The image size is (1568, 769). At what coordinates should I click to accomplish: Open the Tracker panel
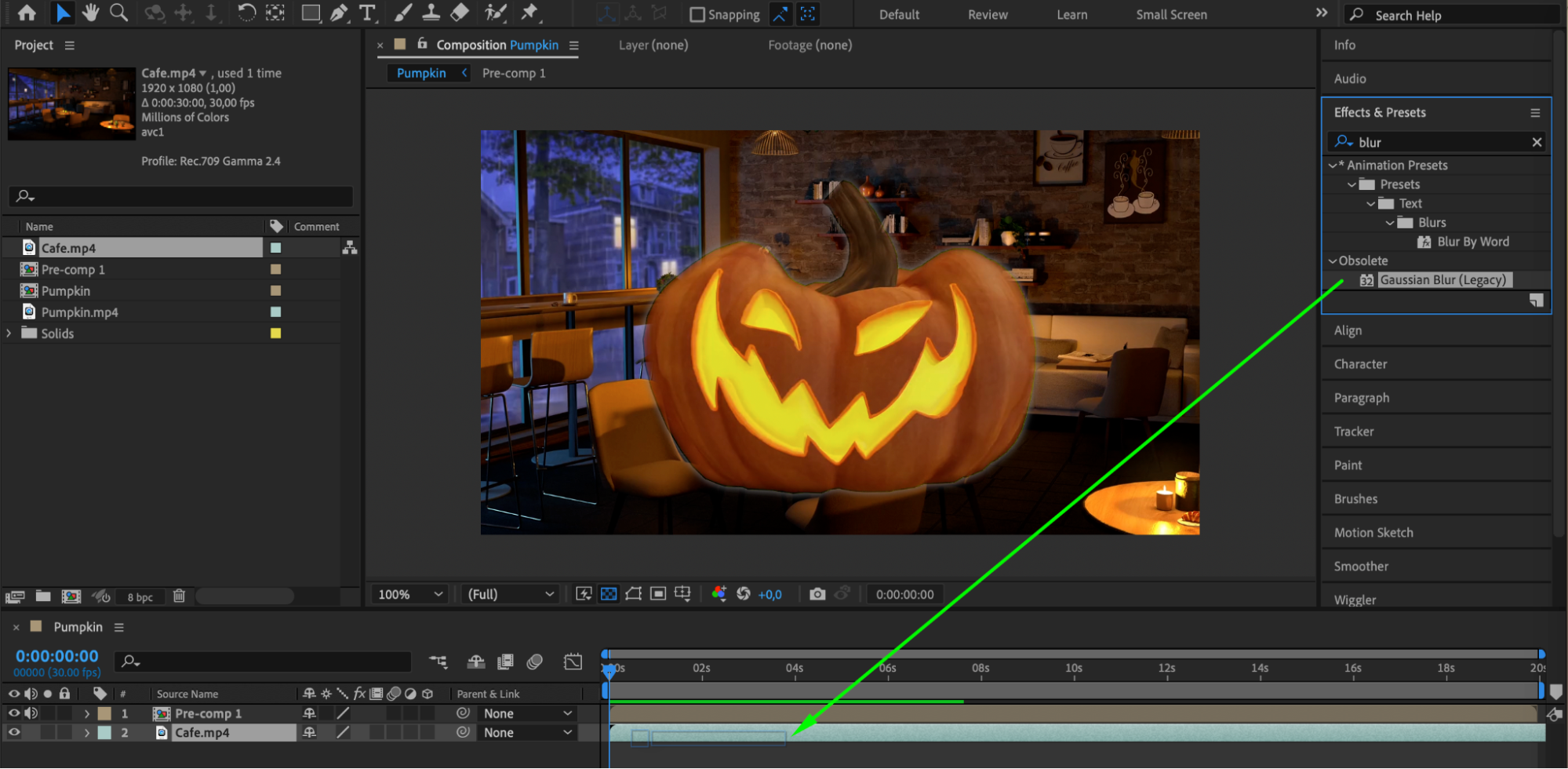click(x=1354, y=432)
